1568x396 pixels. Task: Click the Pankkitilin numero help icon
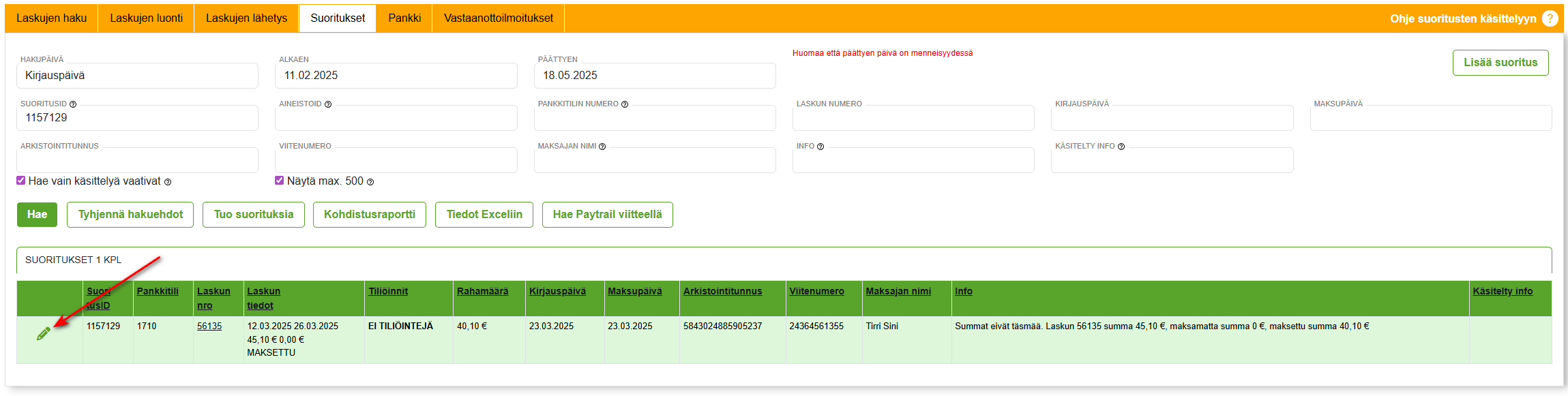pyautogui.click(x=625, y=104)
